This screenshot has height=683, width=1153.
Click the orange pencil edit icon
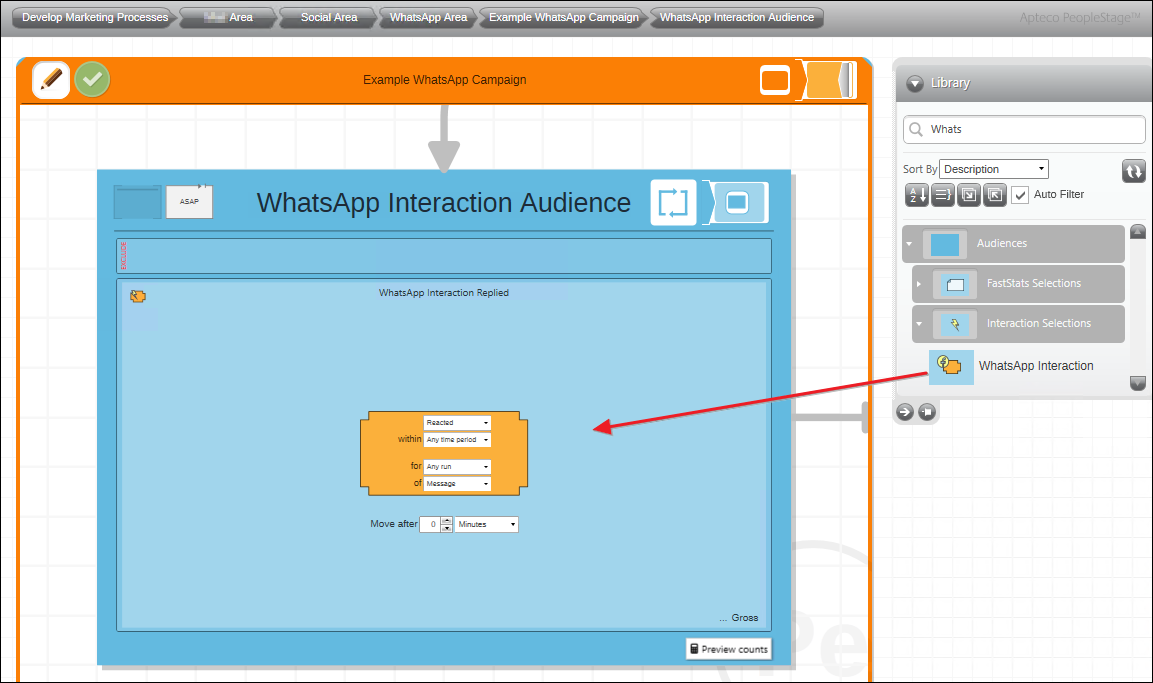tap(51, 79)
